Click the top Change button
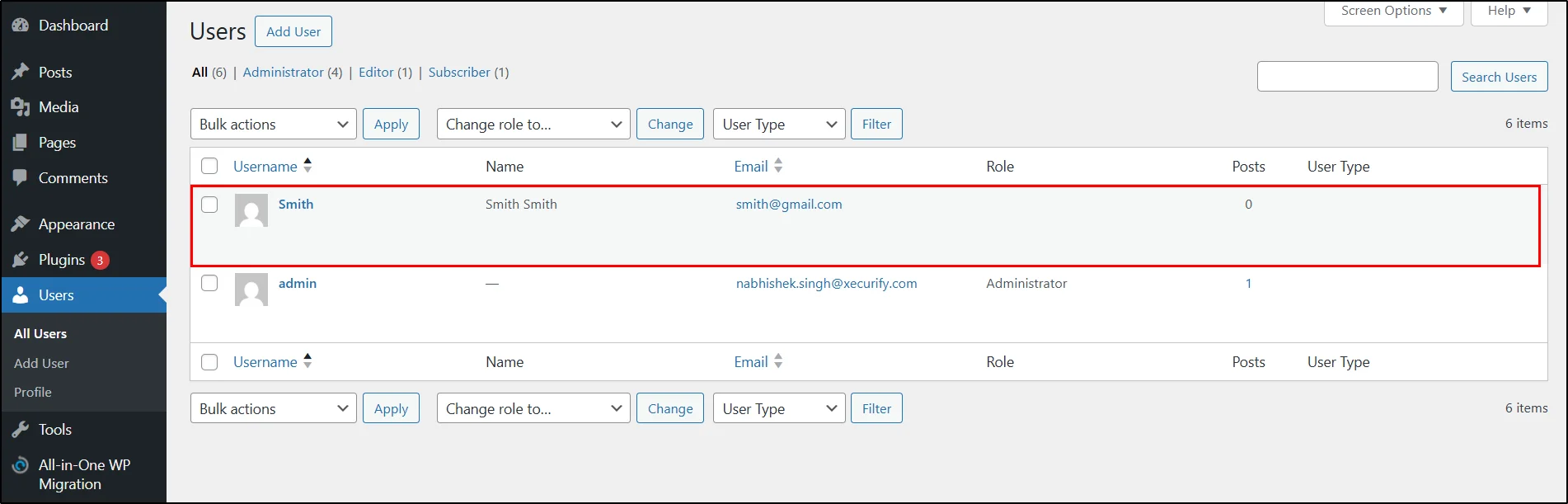This screenshot has height=504, width=1568. [x=670, y=125]
